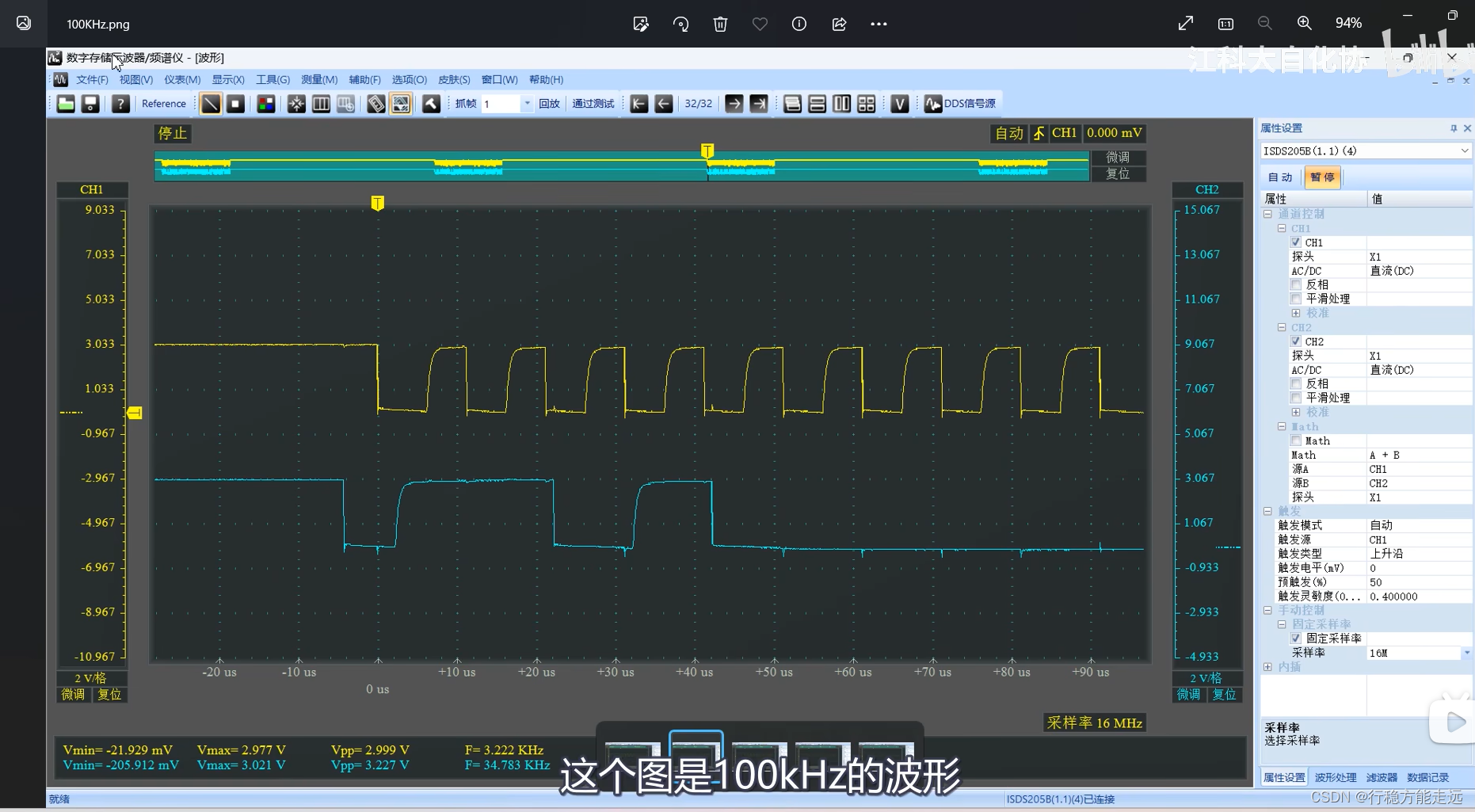
Task: Click the Reference toolbar button
Action: pos(164,104)
